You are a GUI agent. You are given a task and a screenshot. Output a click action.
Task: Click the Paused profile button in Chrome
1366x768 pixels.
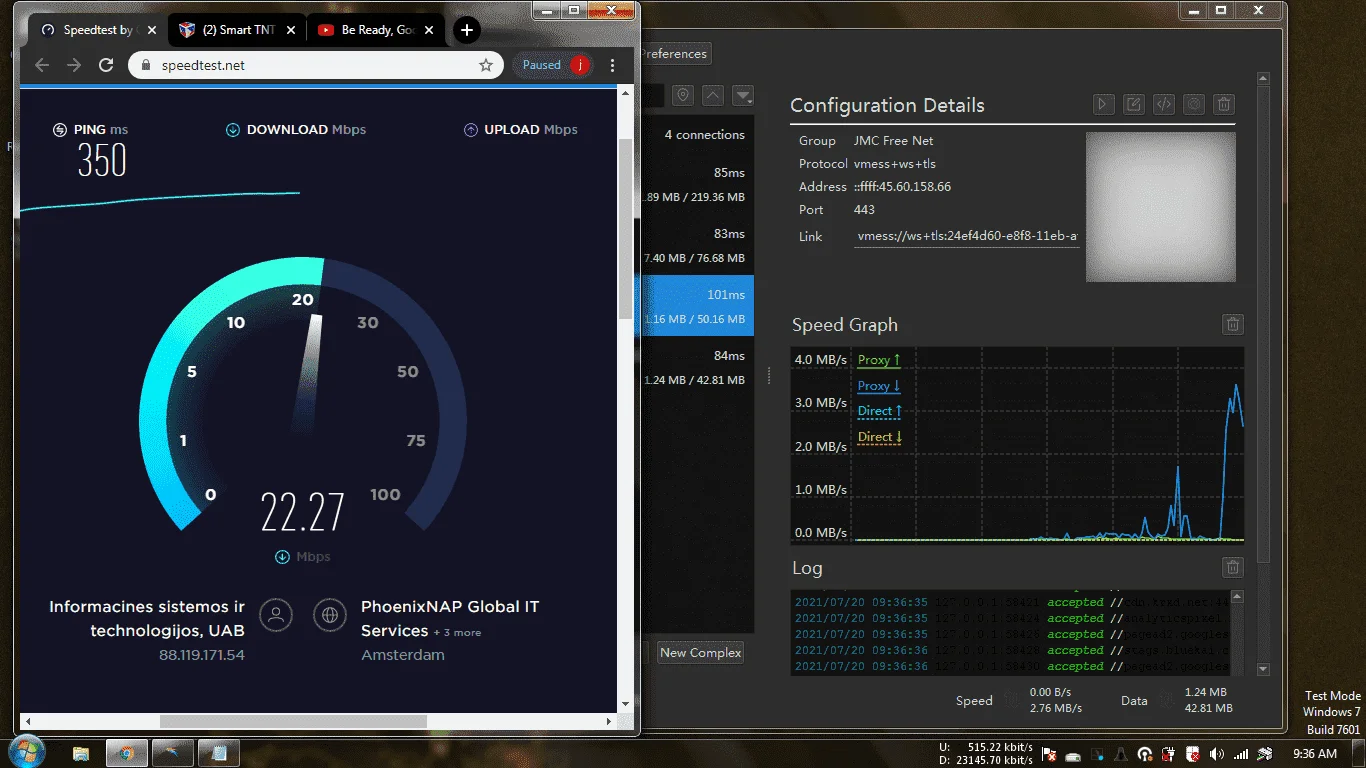[554, 65]
